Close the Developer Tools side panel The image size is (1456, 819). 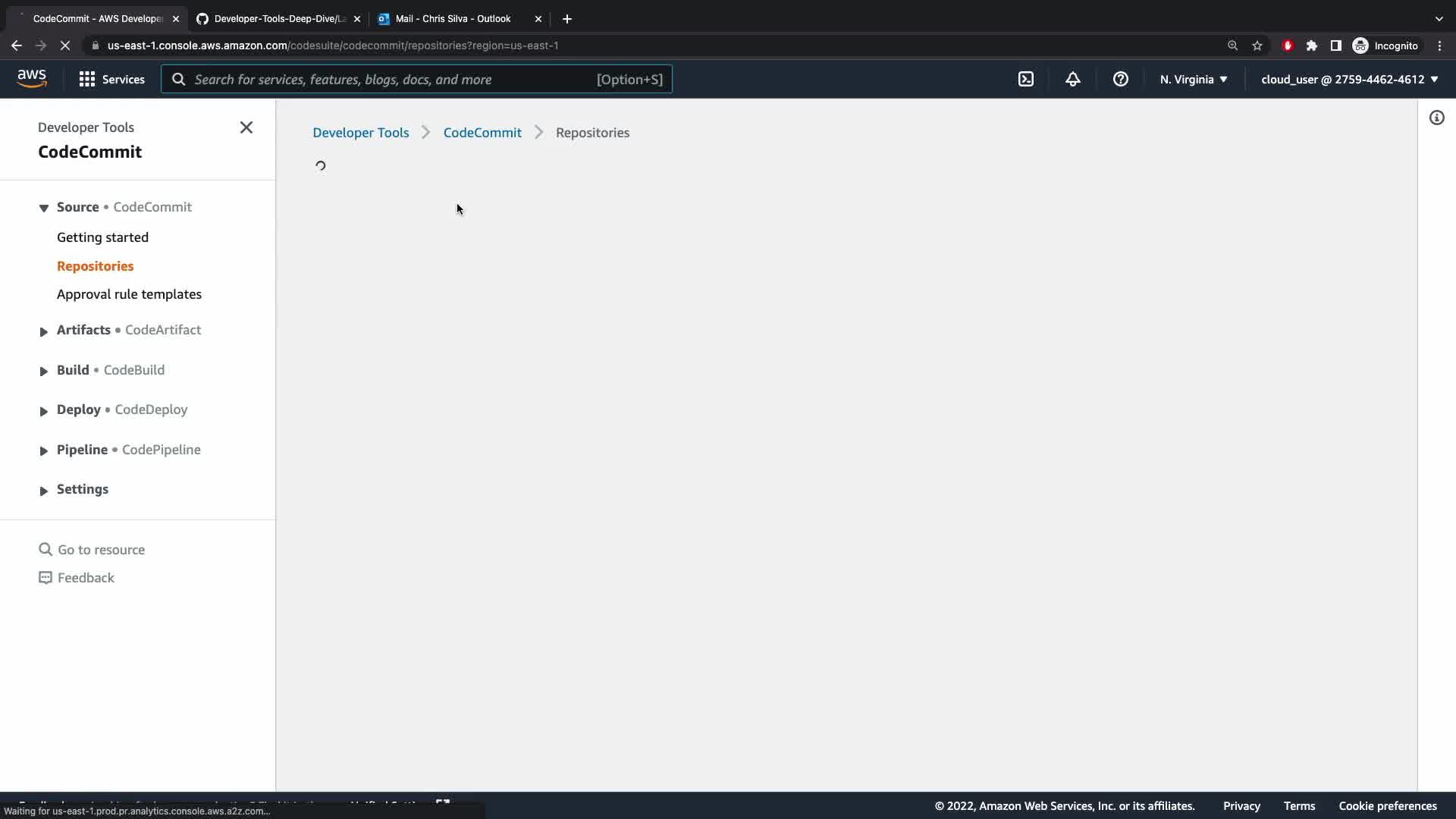coord(246,127)
